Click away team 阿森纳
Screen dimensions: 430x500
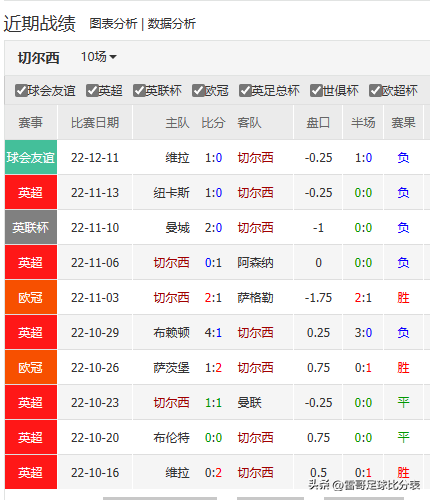tap(255, 263)
